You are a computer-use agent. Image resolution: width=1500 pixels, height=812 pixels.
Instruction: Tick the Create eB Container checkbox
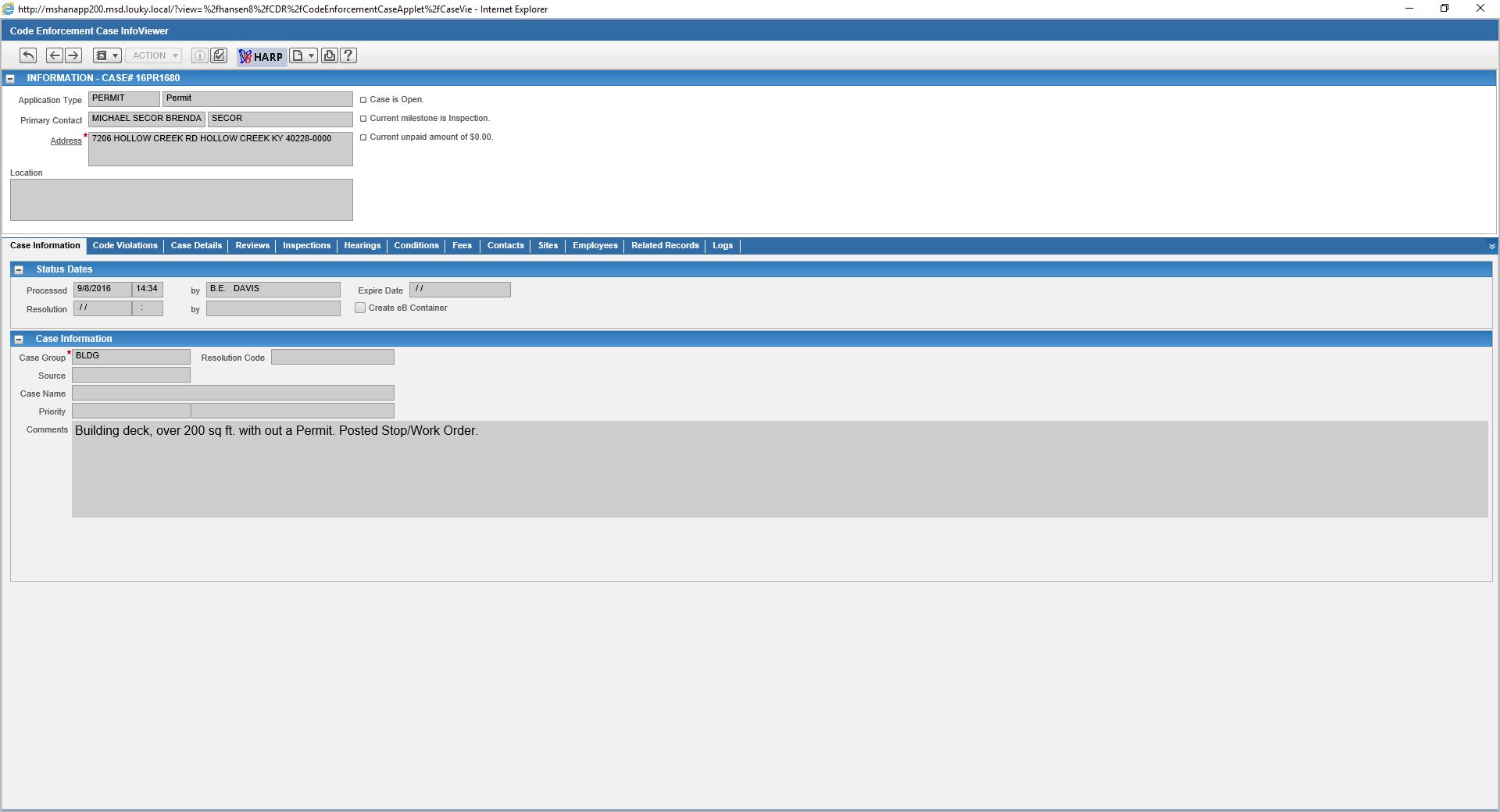[360, 308]
